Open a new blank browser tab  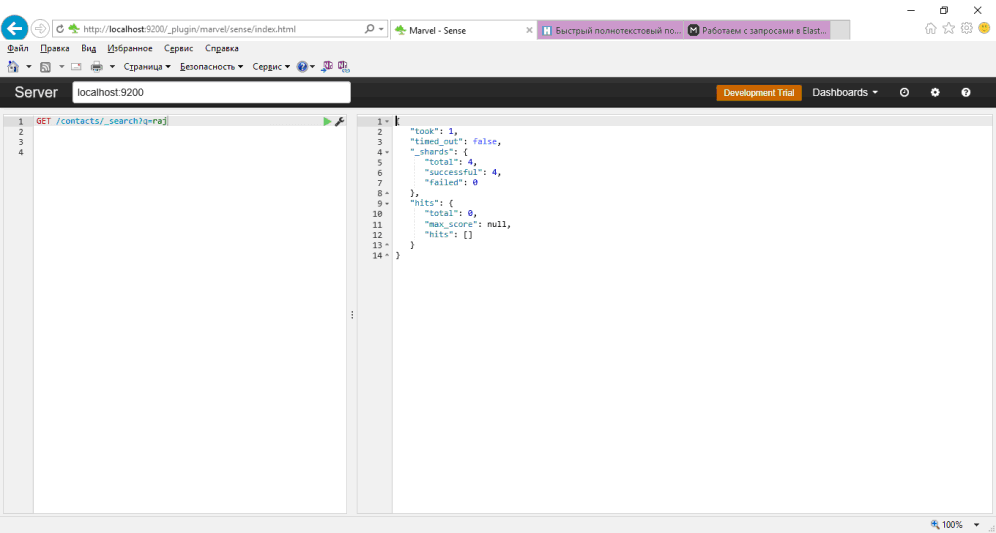tap(840, 30)
